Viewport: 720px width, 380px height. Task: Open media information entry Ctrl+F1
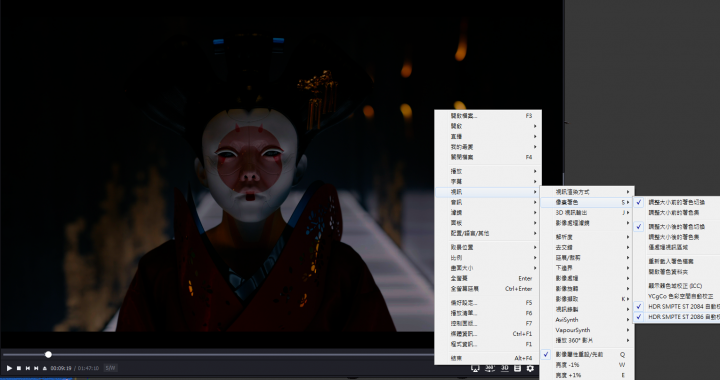(488, 334)
